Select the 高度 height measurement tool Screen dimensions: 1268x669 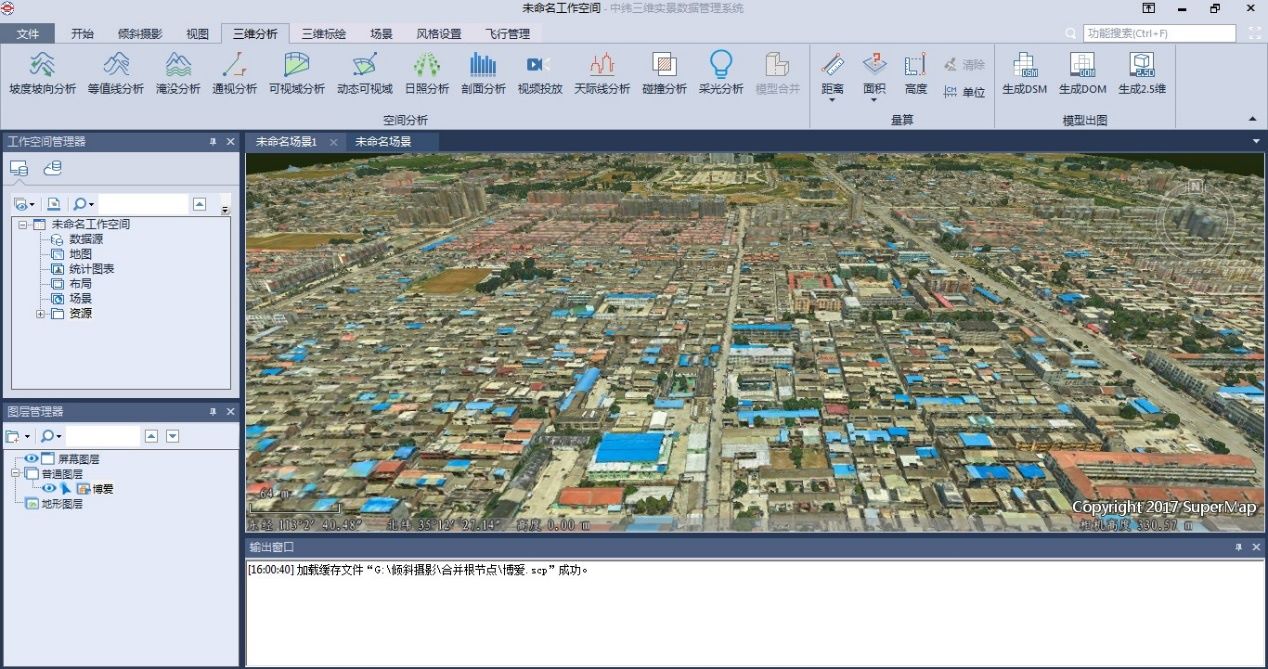tap(915, 74)
